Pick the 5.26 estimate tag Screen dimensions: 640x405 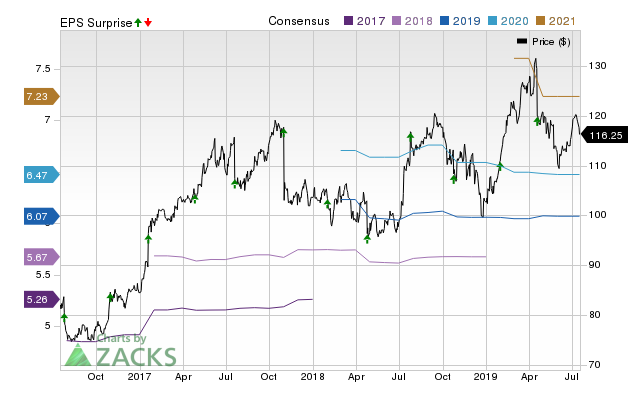(x=38, y=296)
